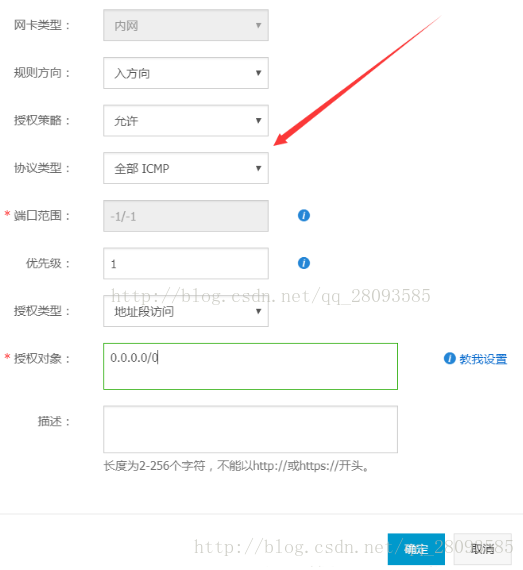Click the 规则方向 label text

click(x=42, y=73)
